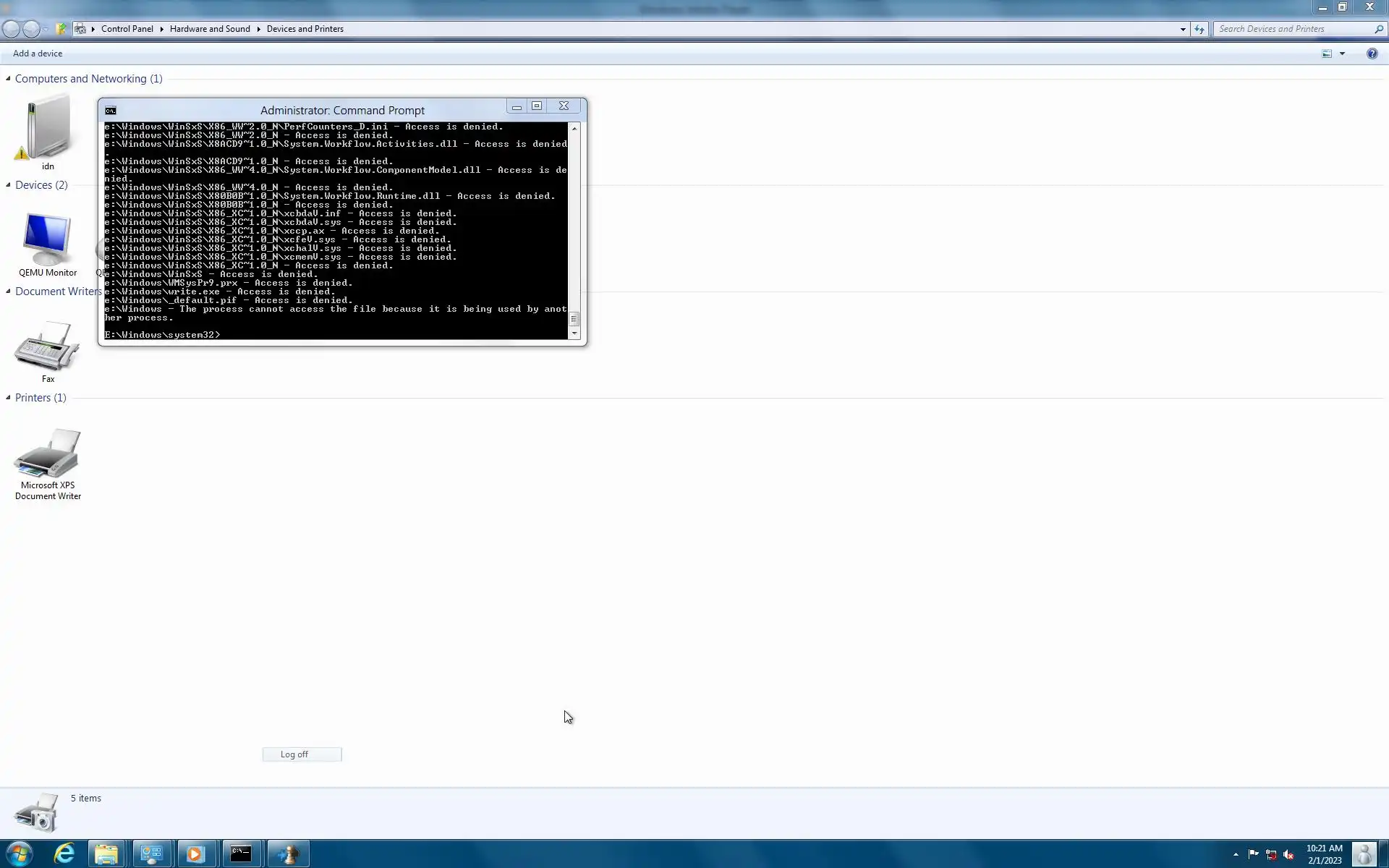Collapse the Computers and Networking group
The width and height of the screenshot is (1389, 868).
click(x=8, y=79)
